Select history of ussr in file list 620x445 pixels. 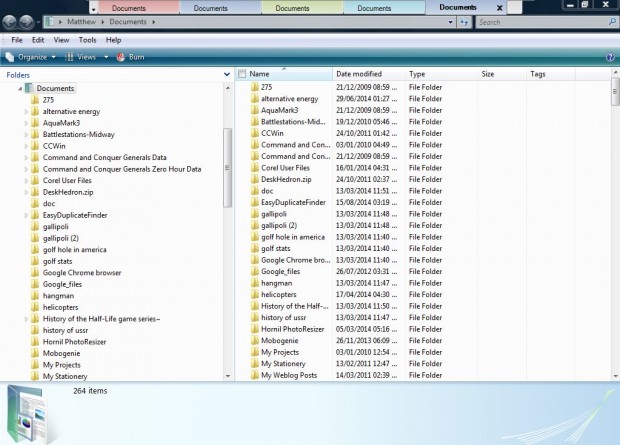(284, 318)
